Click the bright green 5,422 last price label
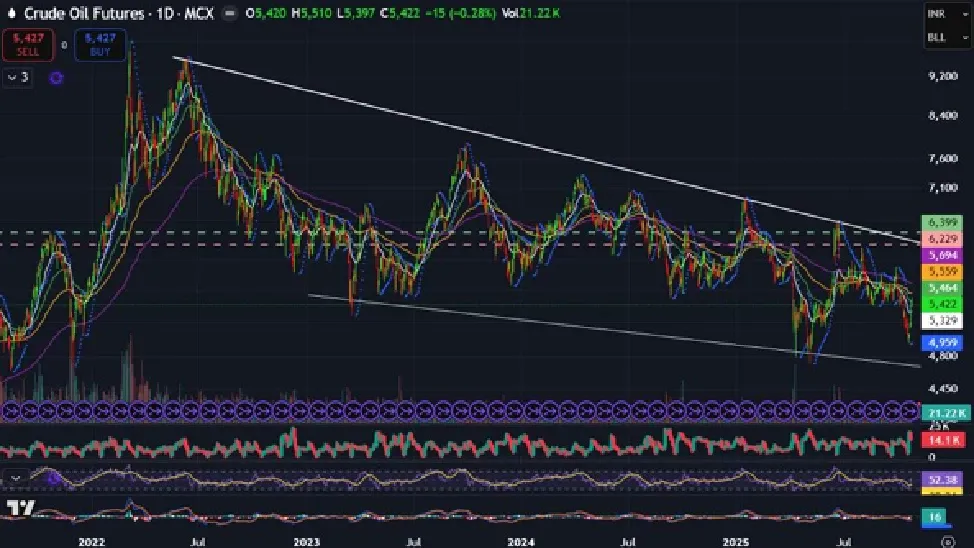Image resolution: width=974 pixels, height=548 pixels. [942, 304]
